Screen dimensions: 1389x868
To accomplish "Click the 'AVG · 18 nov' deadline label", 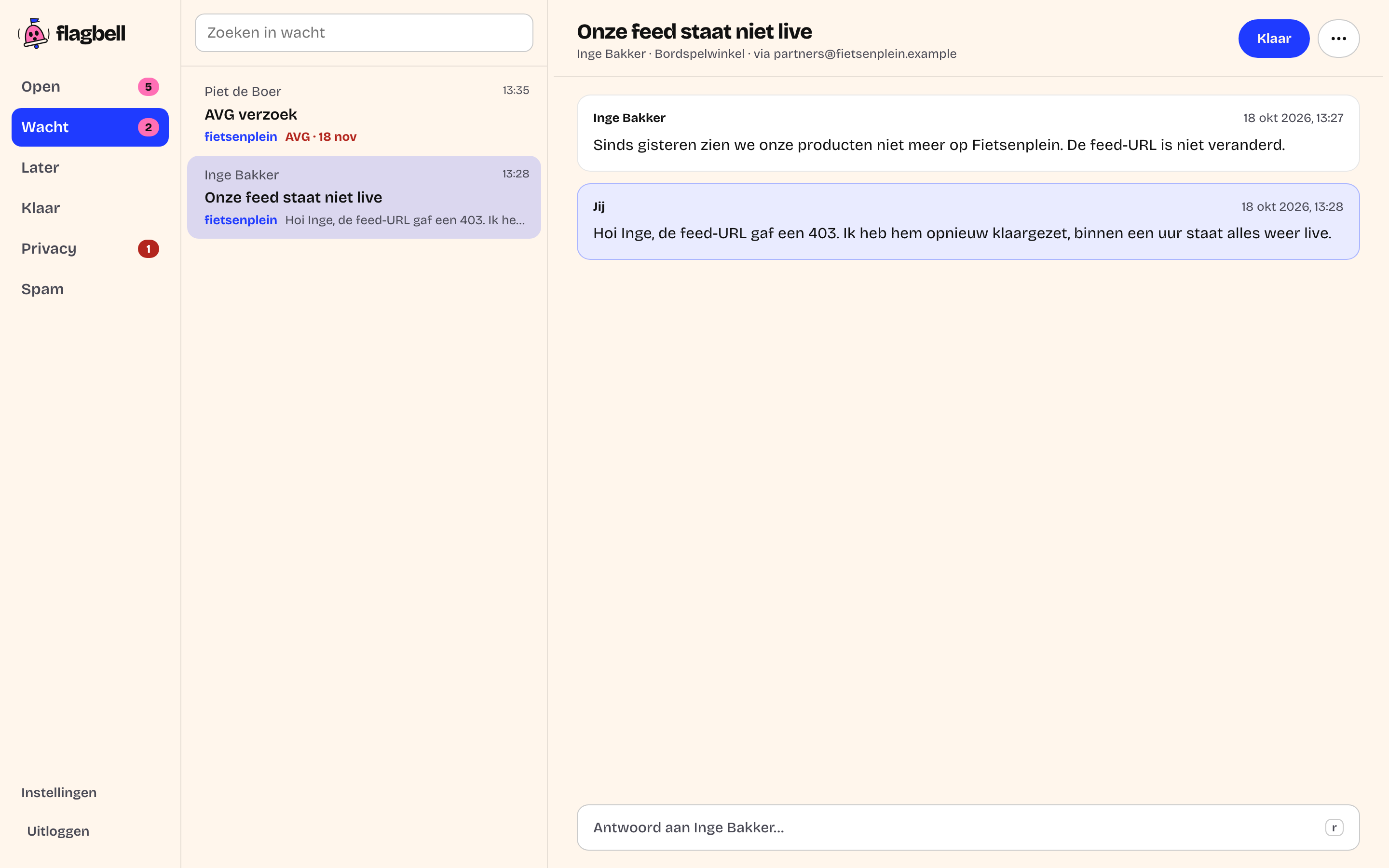I will click(321, 136).
